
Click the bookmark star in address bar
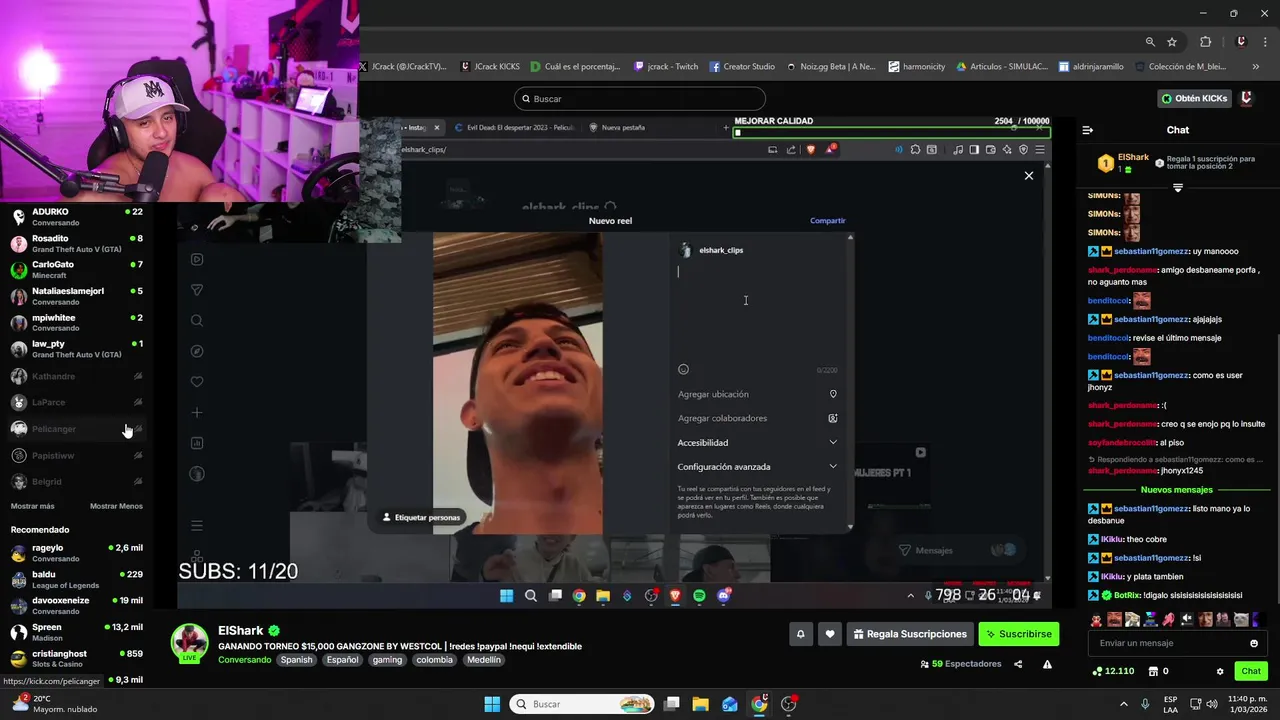pyautogui.click(x=1172, y=42)
